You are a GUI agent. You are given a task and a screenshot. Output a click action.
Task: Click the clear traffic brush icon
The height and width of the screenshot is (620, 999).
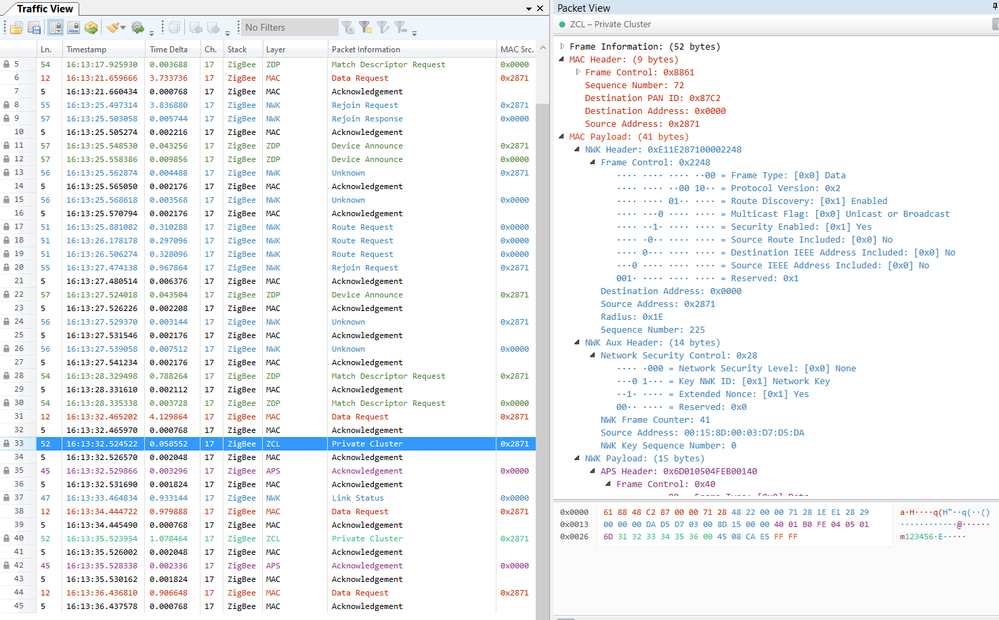tap(114, 28)
